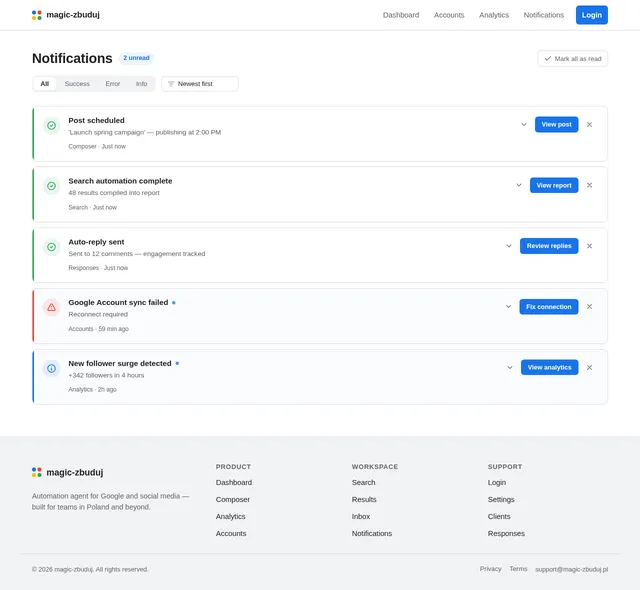Dismiss the New follower surge notification
This screenshot has width=640, height=590.
tap(589, 368)
